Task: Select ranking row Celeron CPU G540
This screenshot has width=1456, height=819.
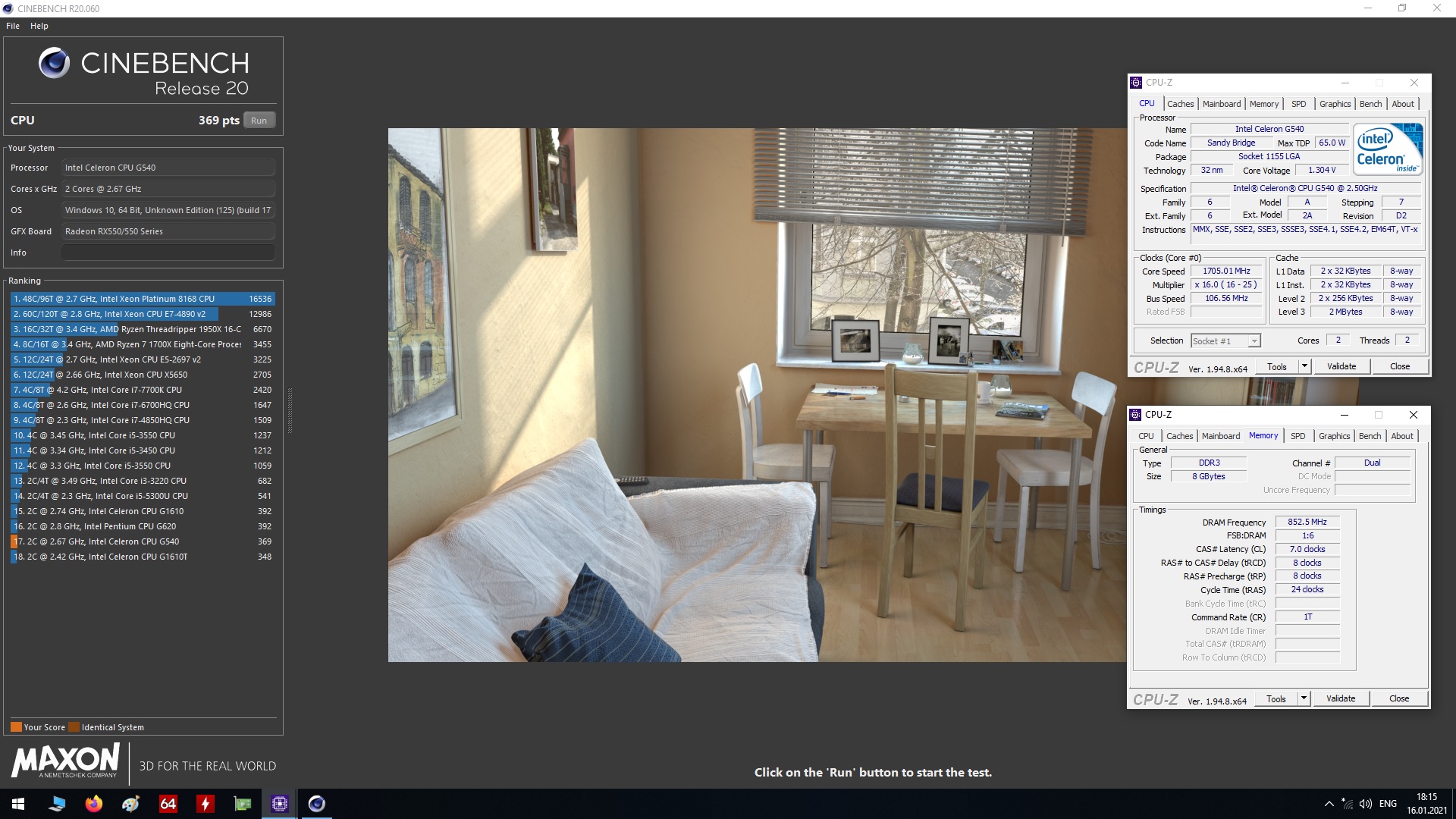Action: (143, 541)
